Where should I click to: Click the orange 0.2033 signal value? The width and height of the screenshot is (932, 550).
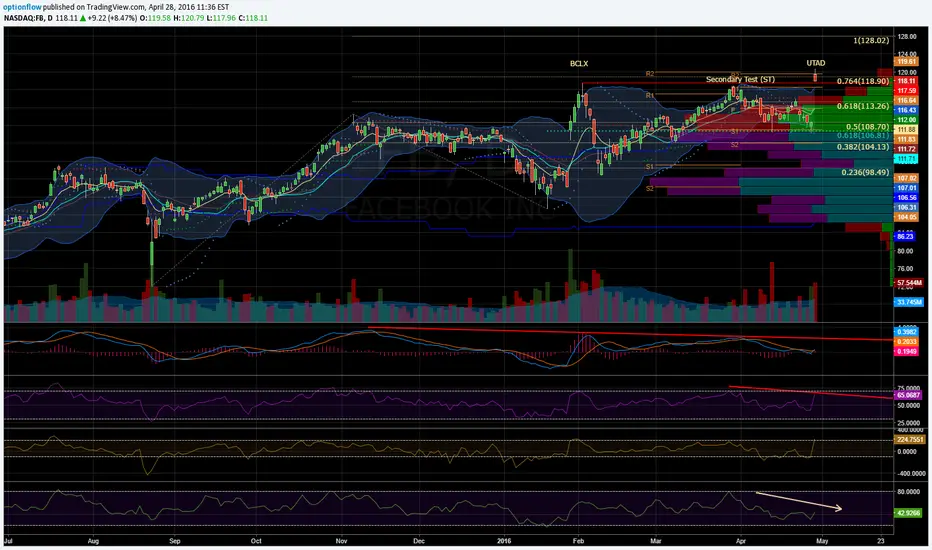coord(906,342)
